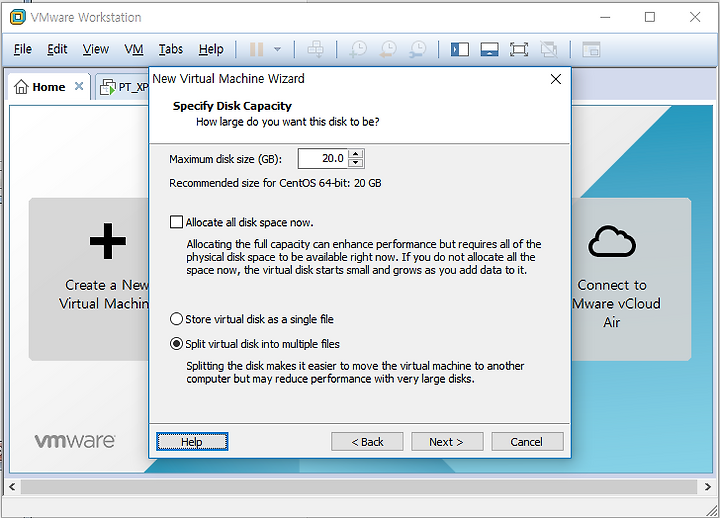Viewport: 720px width, 518px height.
Task: Click the Cancel button
Action: [x=527, y=442]
